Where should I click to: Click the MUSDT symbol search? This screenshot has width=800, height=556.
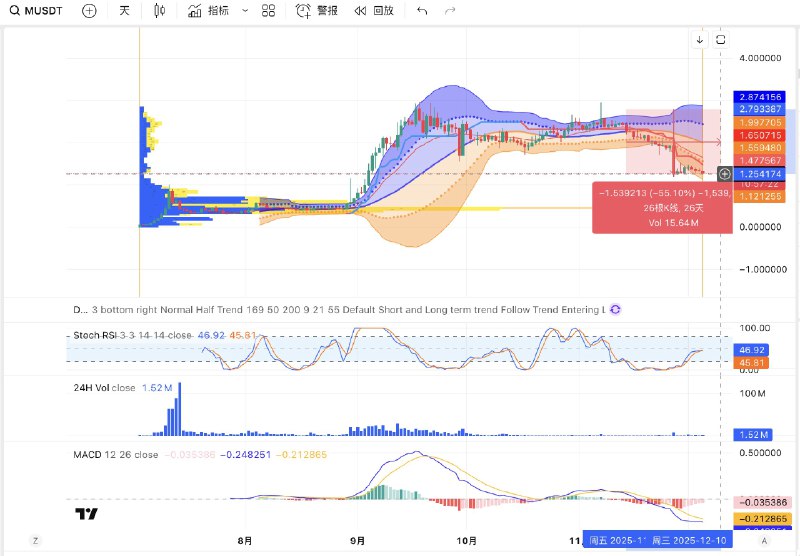38,11
